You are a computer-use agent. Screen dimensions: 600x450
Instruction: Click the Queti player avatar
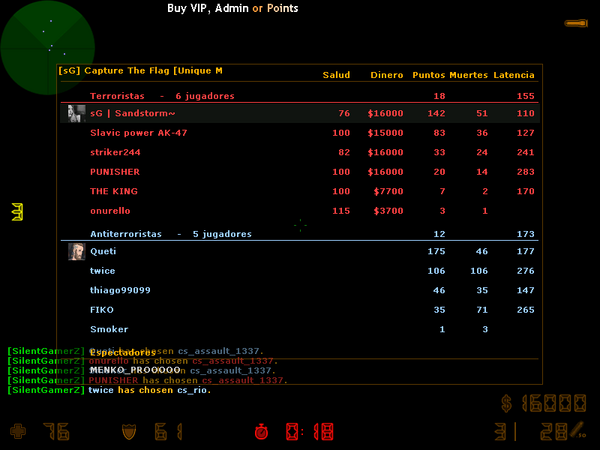click(x=77, y=251)
